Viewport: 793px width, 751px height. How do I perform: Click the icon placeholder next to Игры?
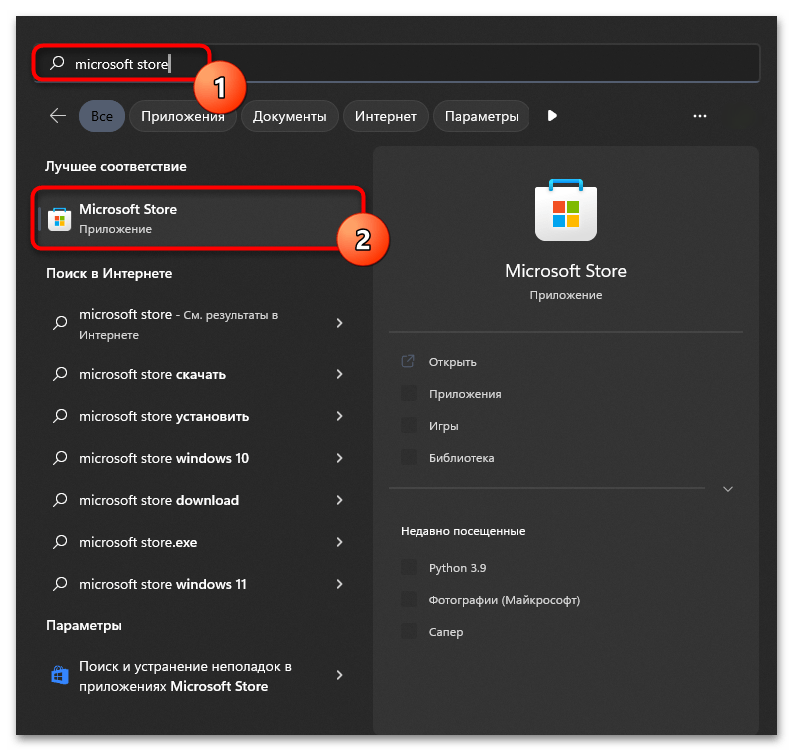click(409, 425)
